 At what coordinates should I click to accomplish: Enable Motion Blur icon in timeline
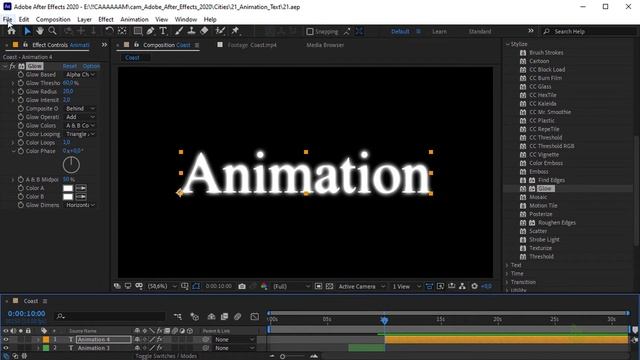pos(238,316)
